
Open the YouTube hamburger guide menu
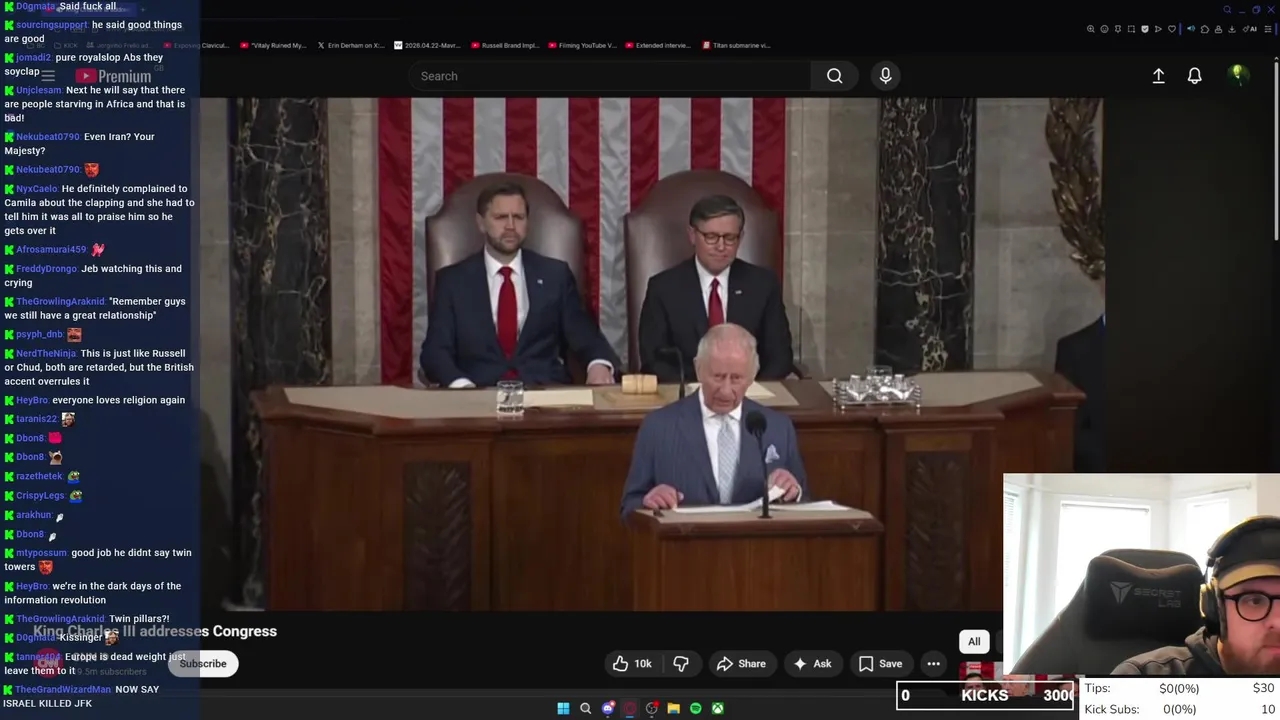(47, 76)
